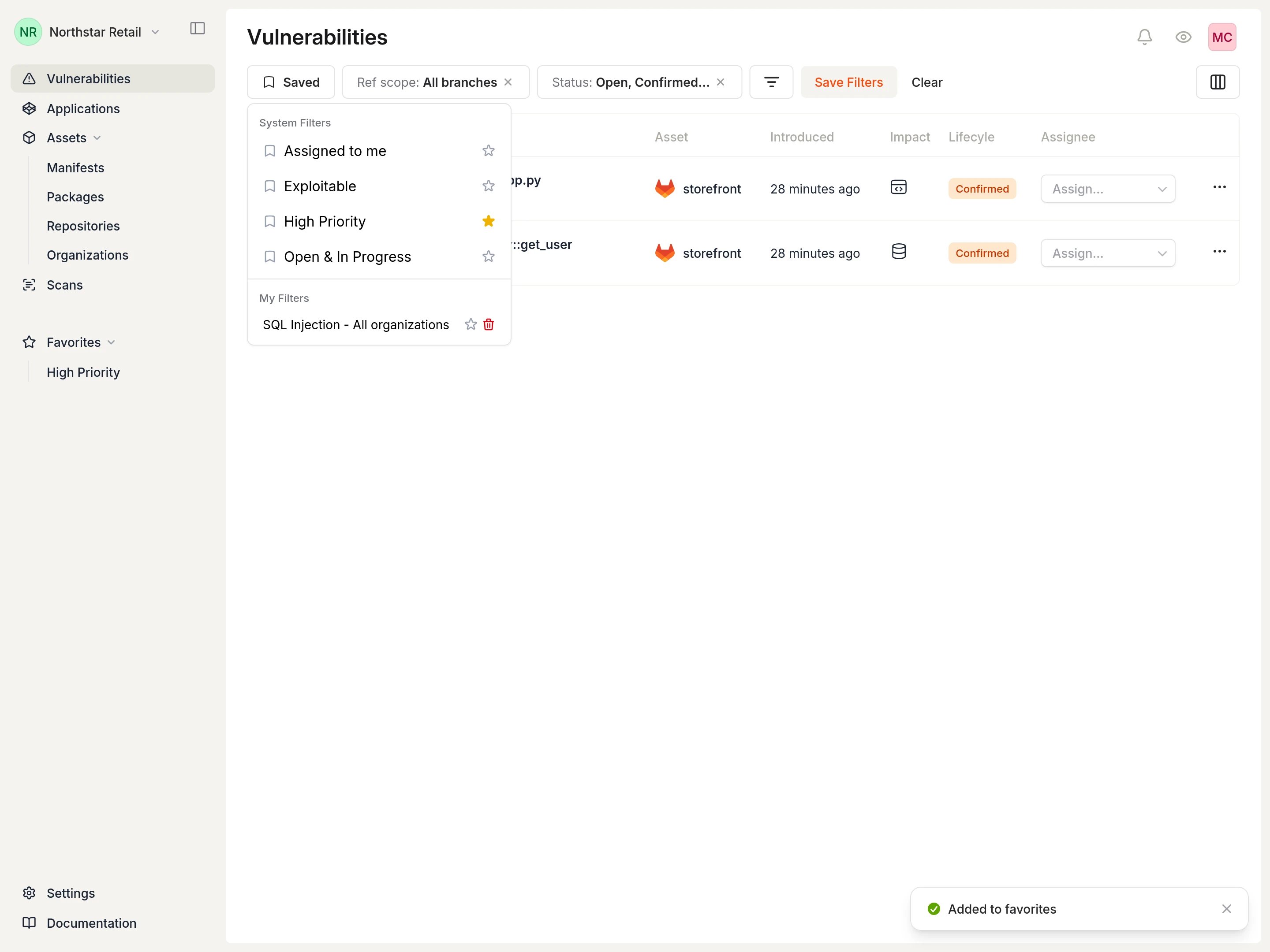This screenshot has width=1270, height=952.
Task: Open Assign dropdown for get_user row
Action: click(x=1108, y=253)
